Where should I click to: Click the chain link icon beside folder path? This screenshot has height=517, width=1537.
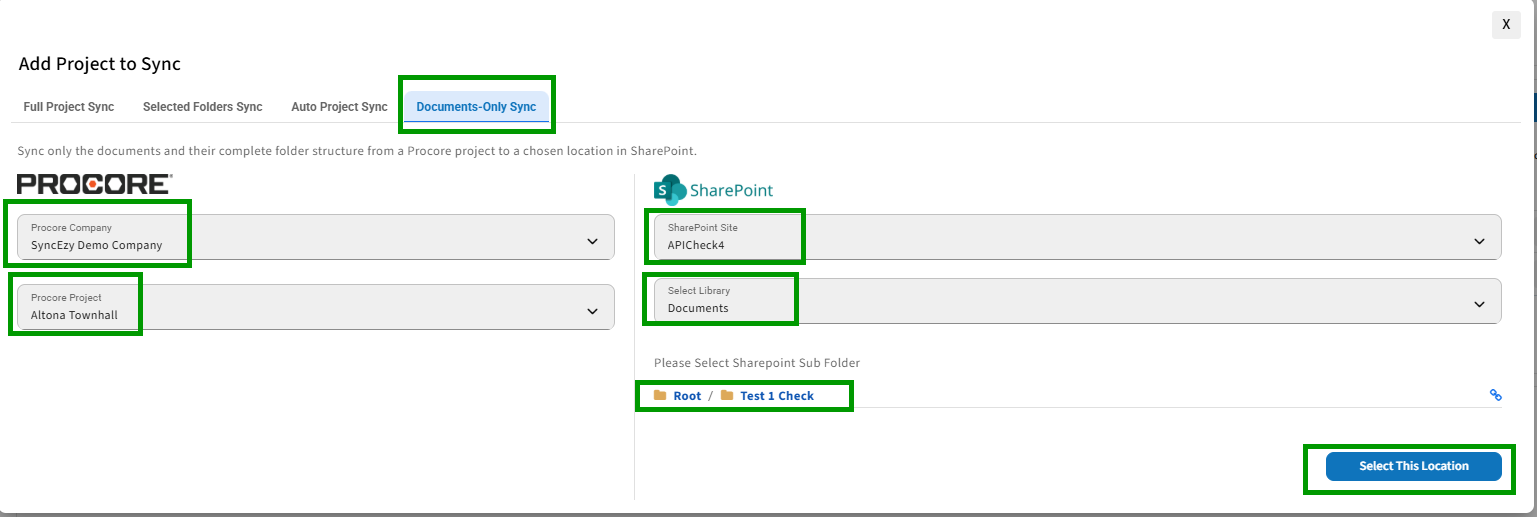pyautogui.click(x=1496, y=395)
